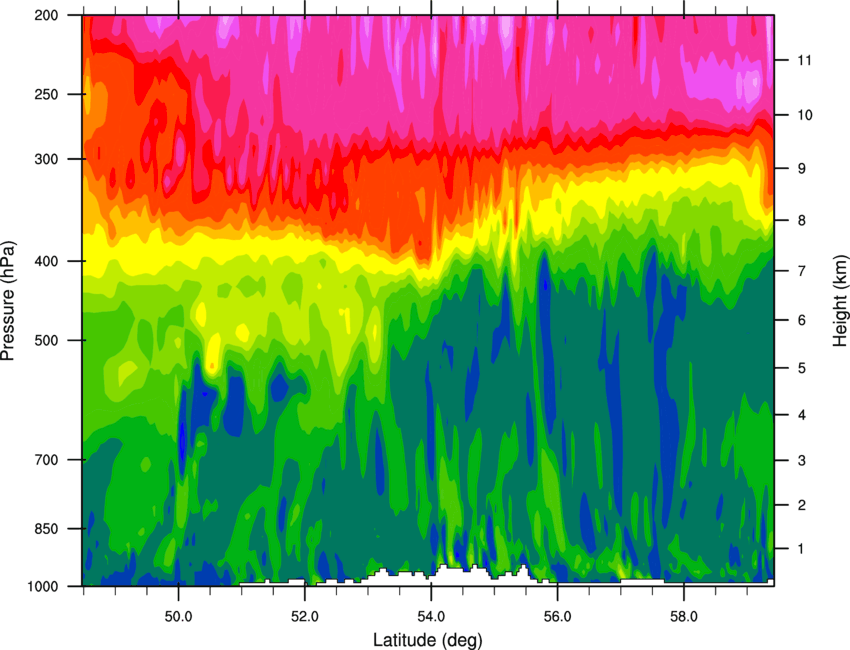Click the 2 km height label
The width and height of the screenshot is (850, 650).
[x=801, y=505]
